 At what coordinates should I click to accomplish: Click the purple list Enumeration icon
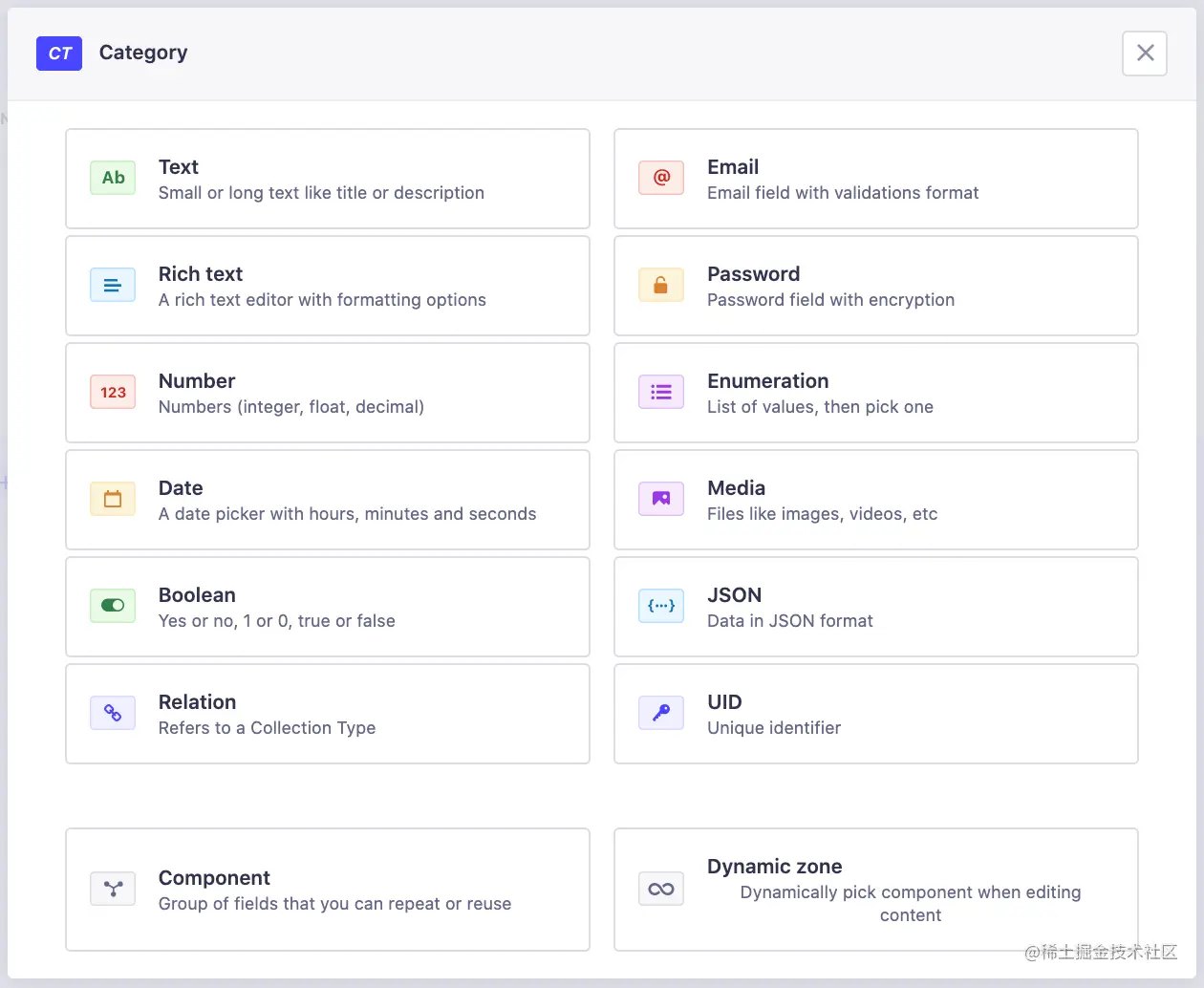coord(661,392)
